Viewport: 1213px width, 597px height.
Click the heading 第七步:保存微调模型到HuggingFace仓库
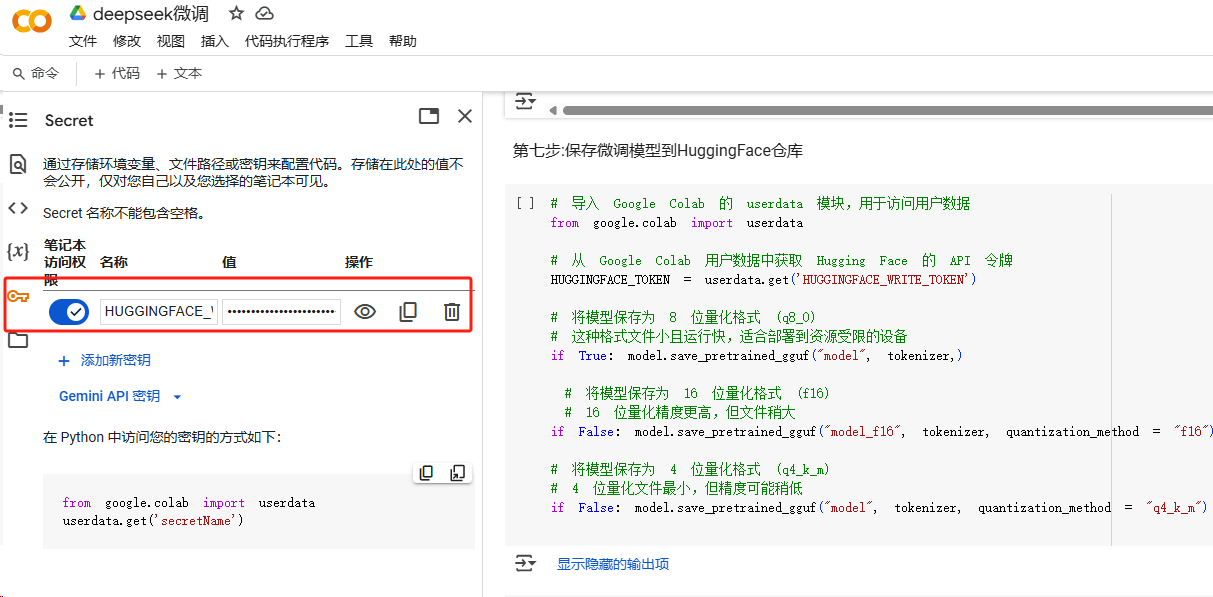coord(658,151)
